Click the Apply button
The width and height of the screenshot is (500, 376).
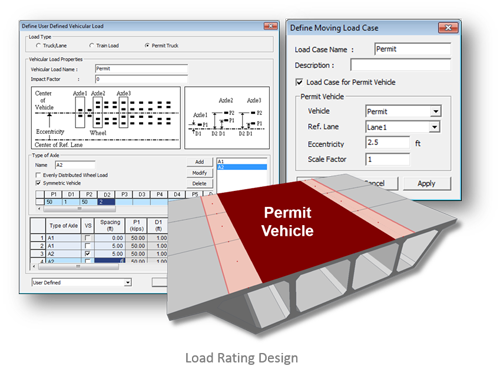click(x=427, y=183)
